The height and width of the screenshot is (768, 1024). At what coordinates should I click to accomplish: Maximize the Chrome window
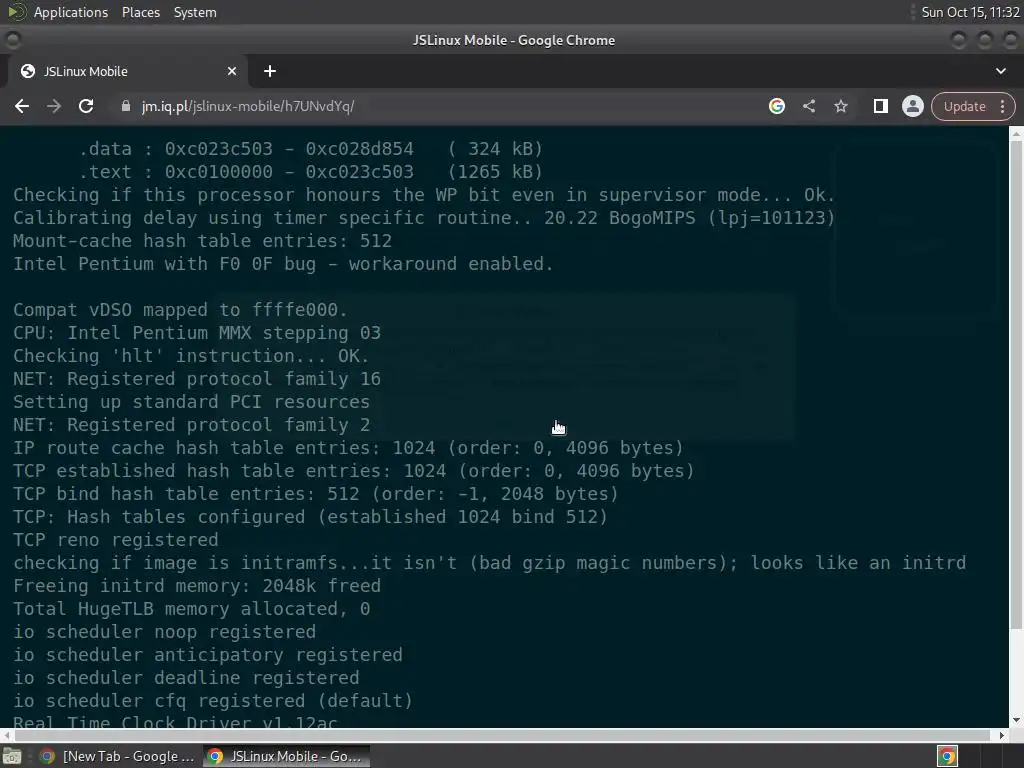coord(985,40)
